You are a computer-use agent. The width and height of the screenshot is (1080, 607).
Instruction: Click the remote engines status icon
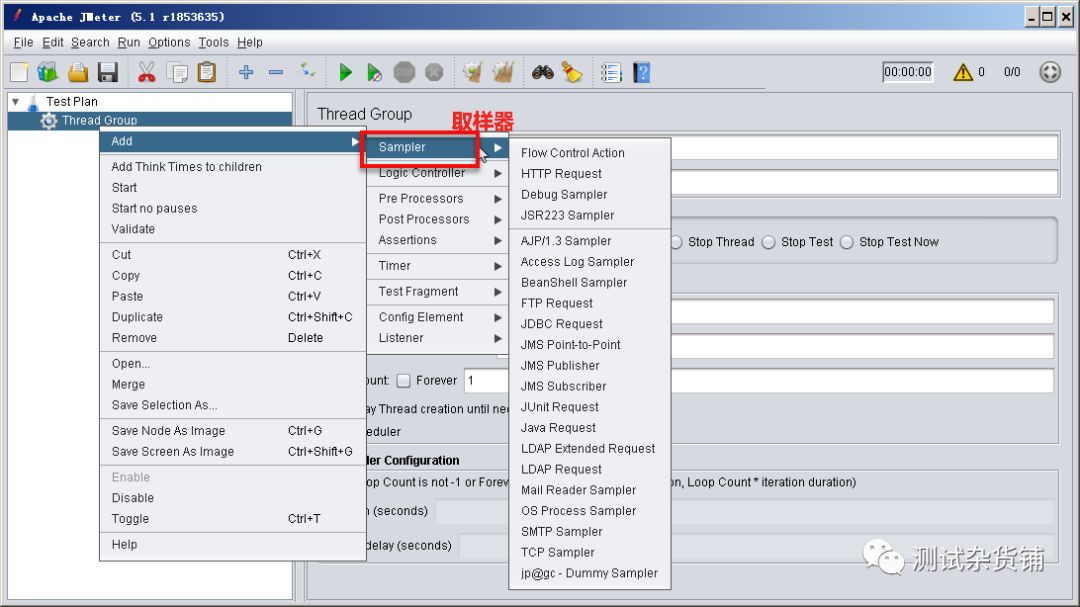pyautogui.click(x=1050, y=72)
